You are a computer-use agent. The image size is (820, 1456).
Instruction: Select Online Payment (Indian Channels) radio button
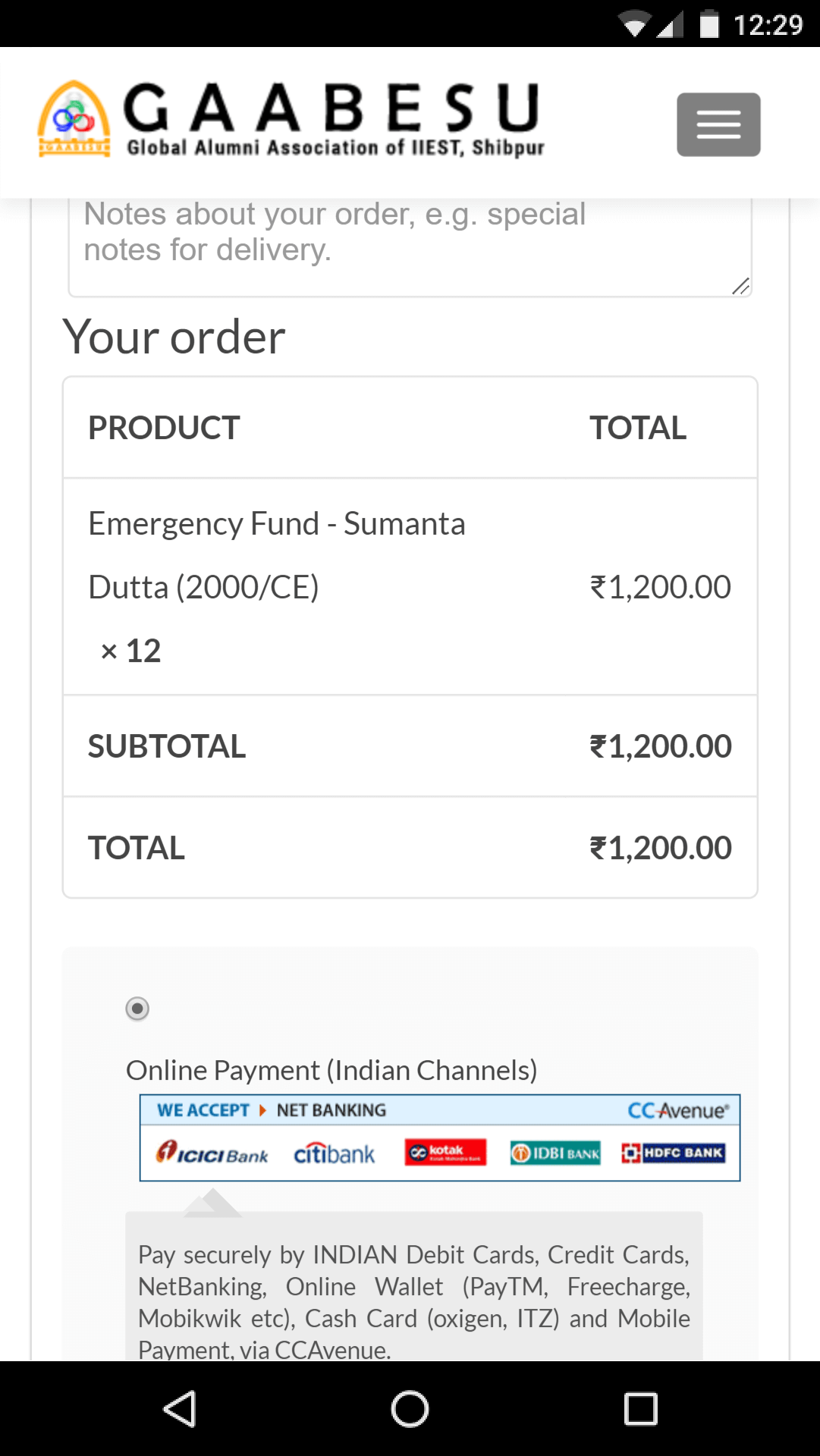tap(137, 1009)
